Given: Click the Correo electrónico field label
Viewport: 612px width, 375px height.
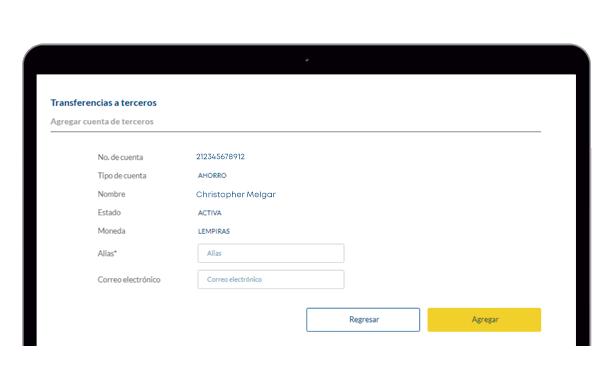Looking at the screenshot, I should 129,279.
